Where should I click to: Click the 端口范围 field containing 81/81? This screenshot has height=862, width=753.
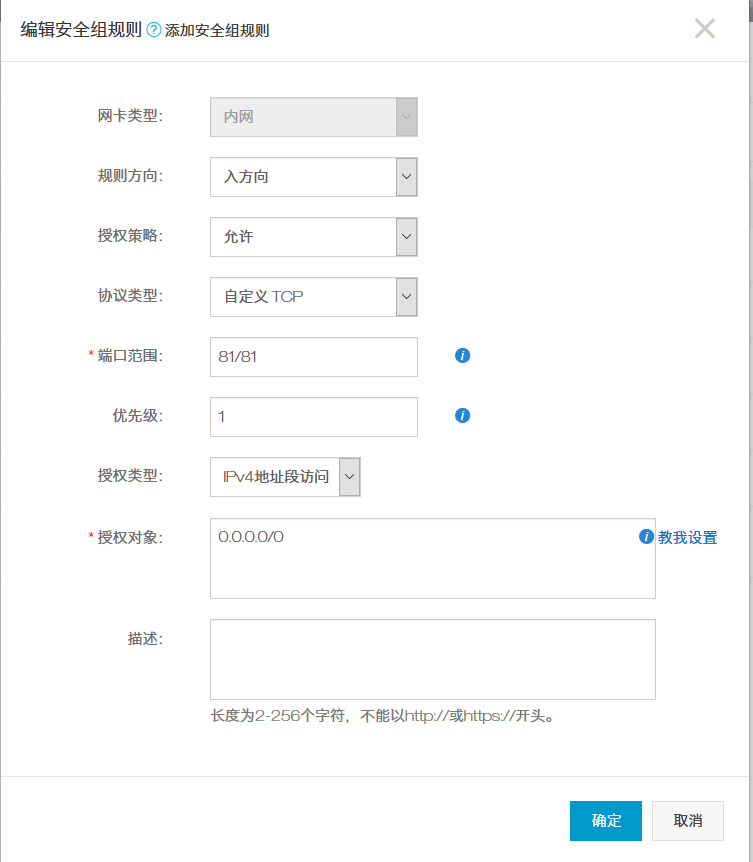[313, 357]
